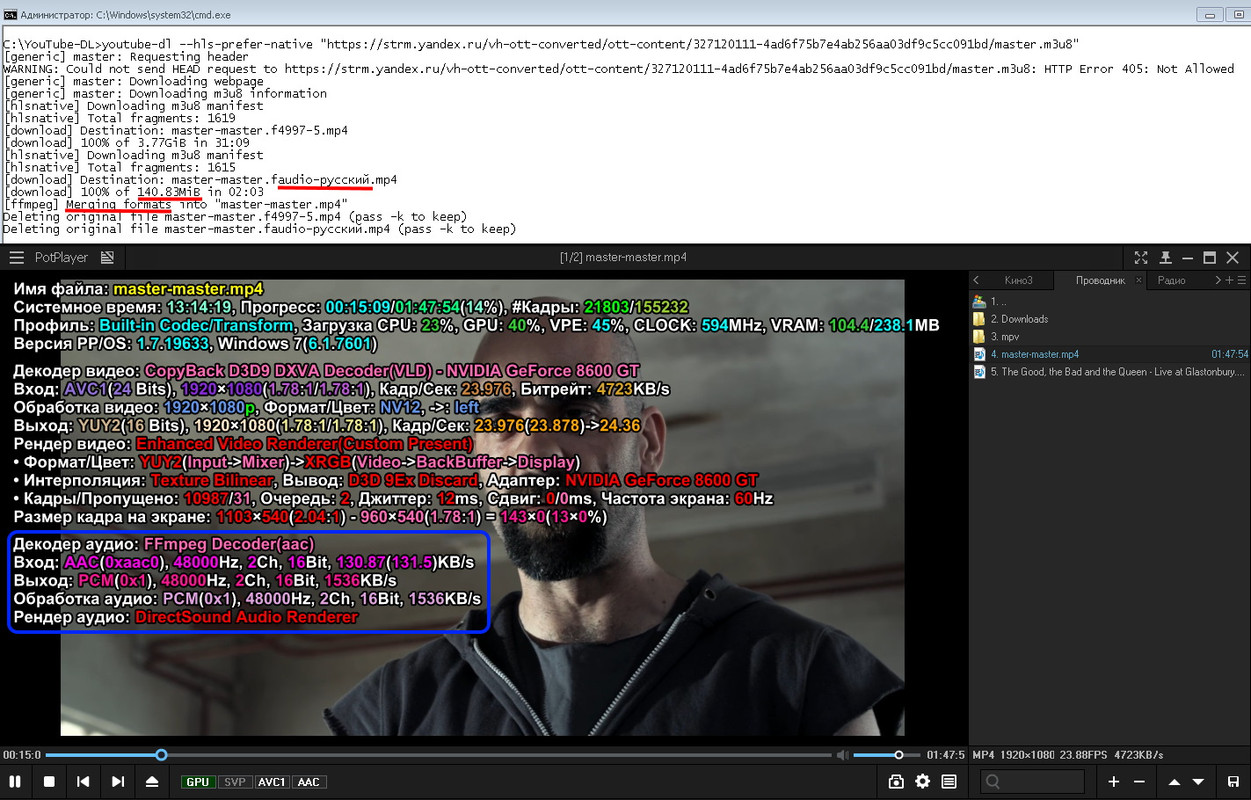Open the mpv folder in playlist
The image size is (1251, 800).
point(1110,337)
